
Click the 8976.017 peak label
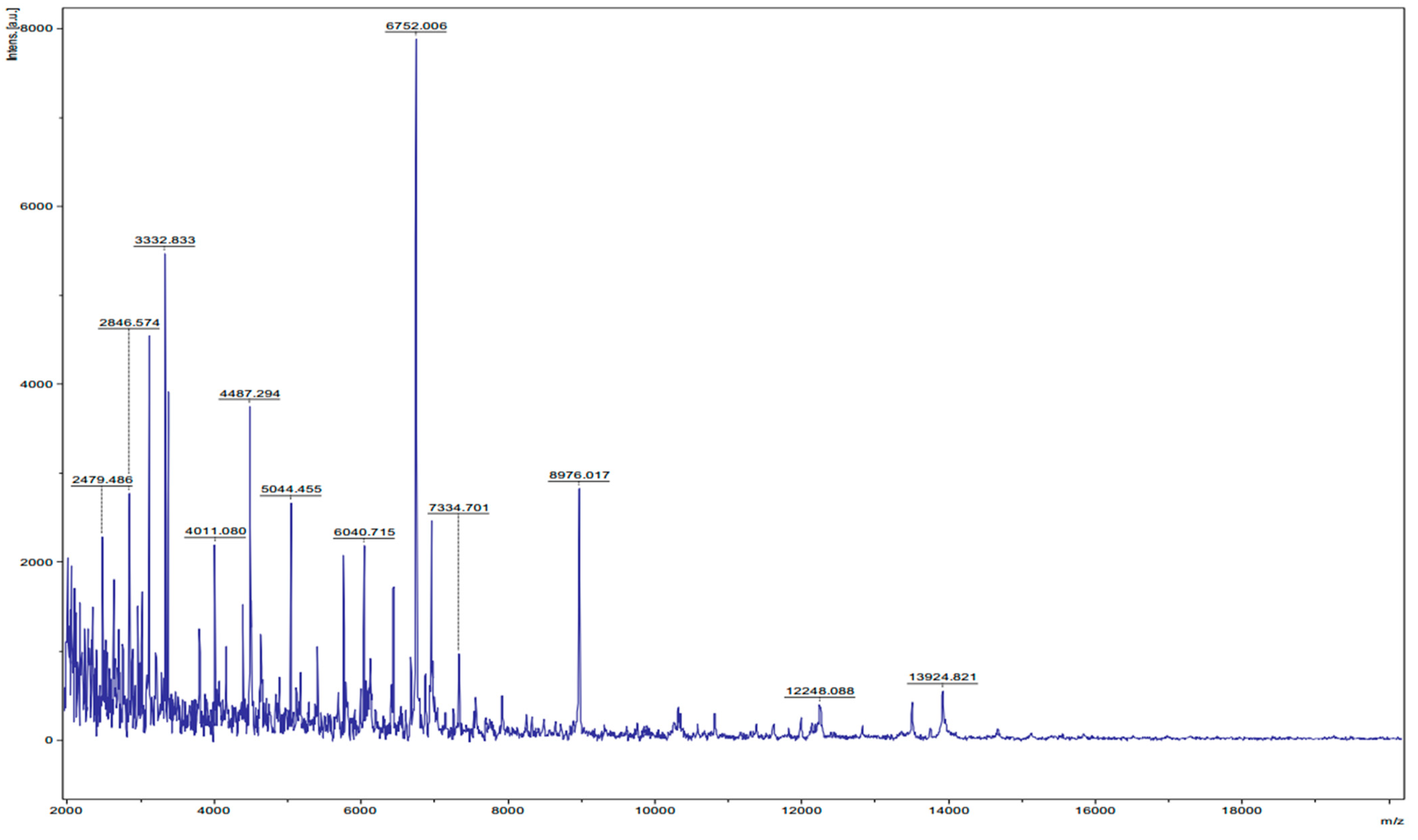point(579,475)
